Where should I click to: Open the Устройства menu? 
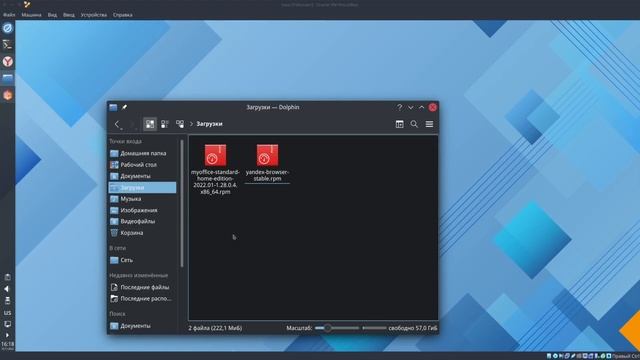point(93,15)
